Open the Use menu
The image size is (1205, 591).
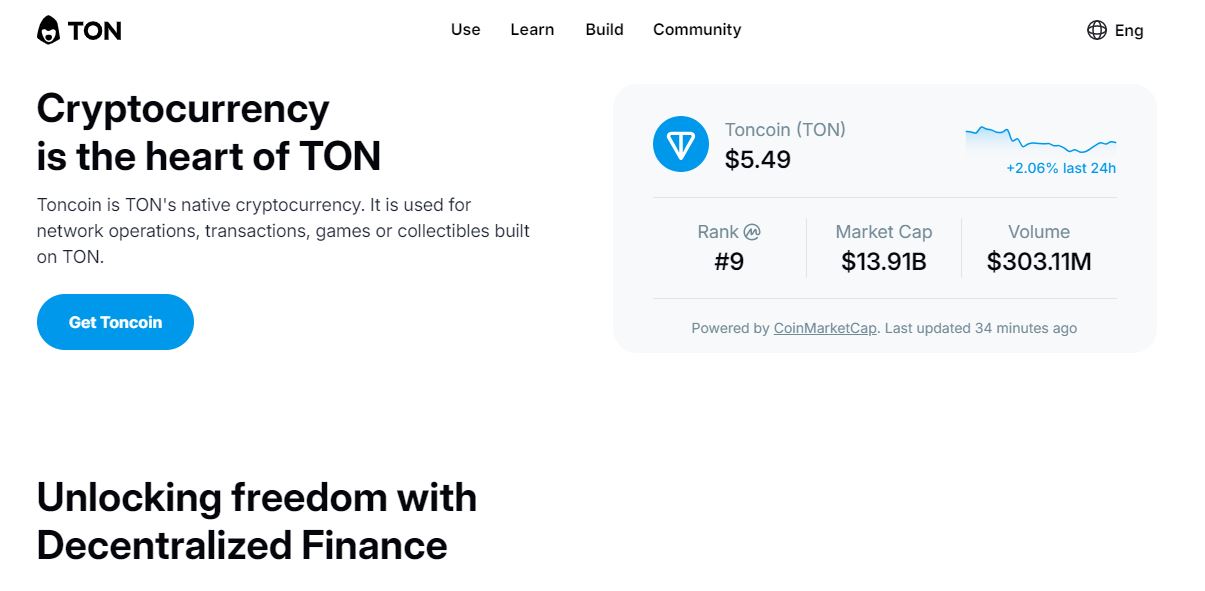(465, 30)
